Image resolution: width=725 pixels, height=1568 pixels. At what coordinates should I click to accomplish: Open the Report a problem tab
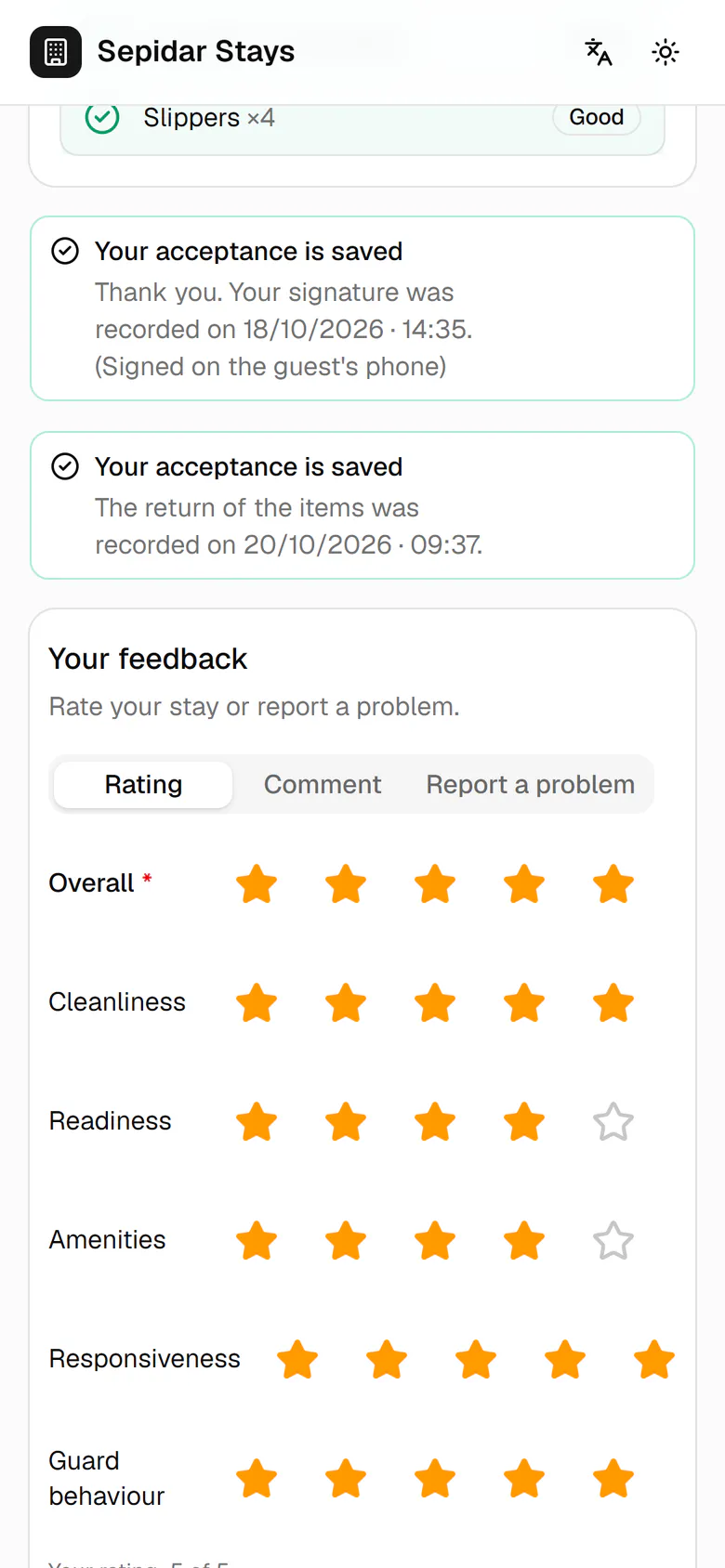(x=530, y=785)
